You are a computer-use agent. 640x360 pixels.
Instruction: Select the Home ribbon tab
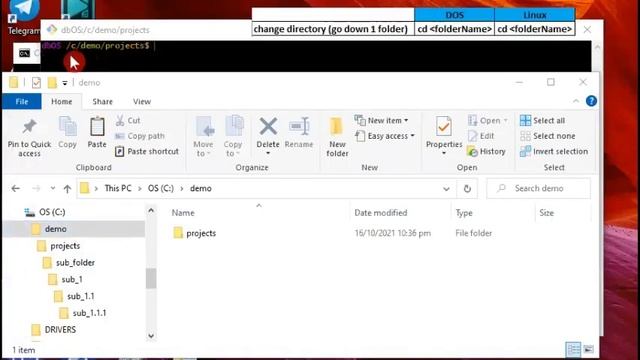coord(62,102)
